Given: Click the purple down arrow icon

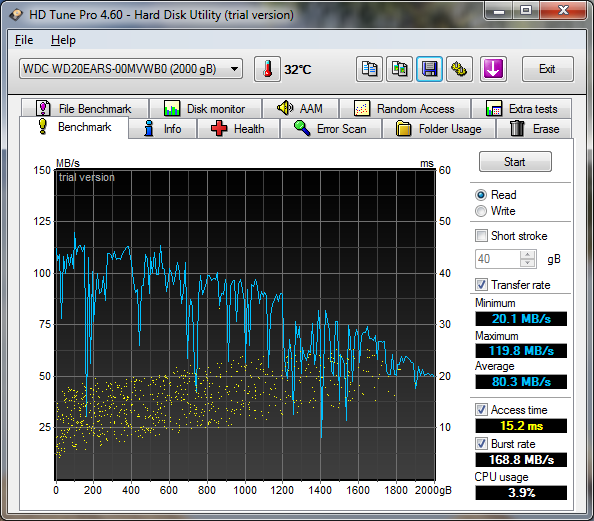Looking at the screenshot, I should click(x=493, y=69).
